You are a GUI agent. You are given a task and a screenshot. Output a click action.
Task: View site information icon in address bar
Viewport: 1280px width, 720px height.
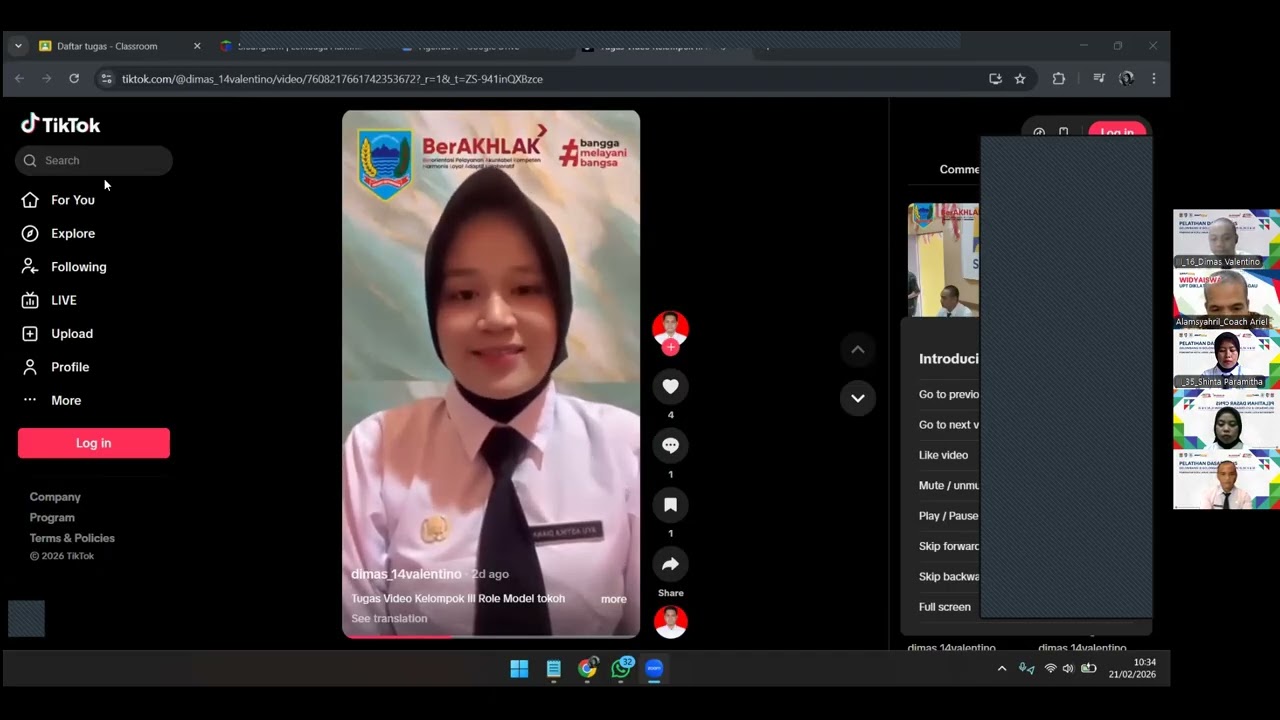(107, 78)
